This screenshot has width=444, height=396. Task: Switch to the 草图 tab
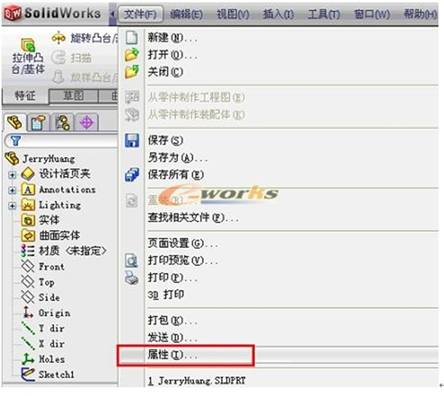coord(74,96)
